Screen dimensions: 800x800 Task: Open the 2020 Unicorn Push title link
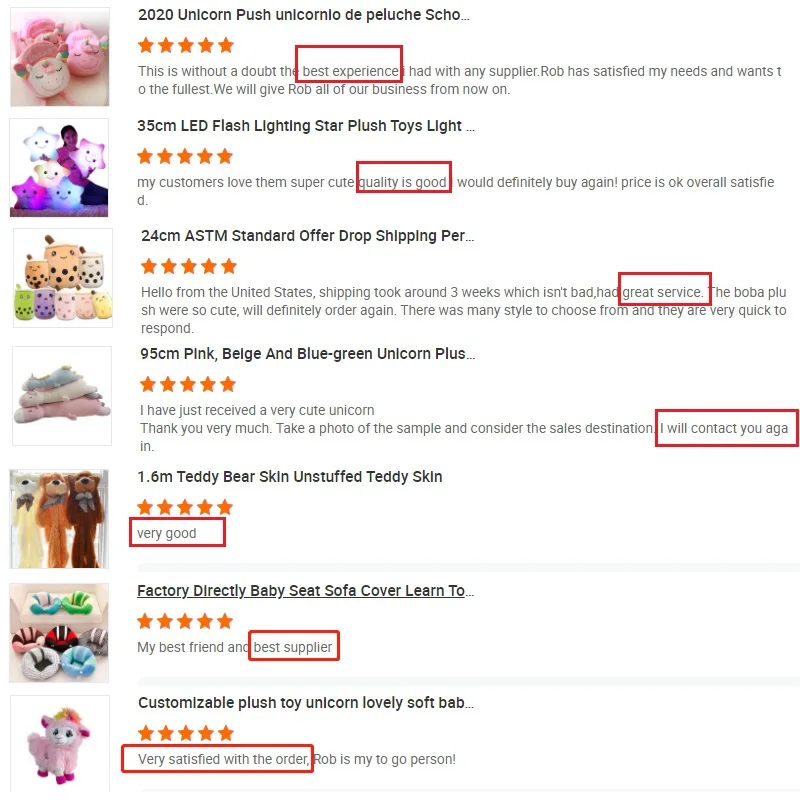coord(304,15)
